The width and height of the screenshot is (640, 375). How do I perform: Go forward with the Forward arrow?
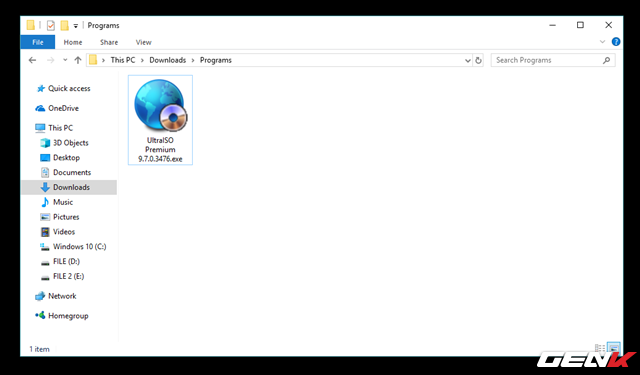pyautogui.click(x=50, y=60)
